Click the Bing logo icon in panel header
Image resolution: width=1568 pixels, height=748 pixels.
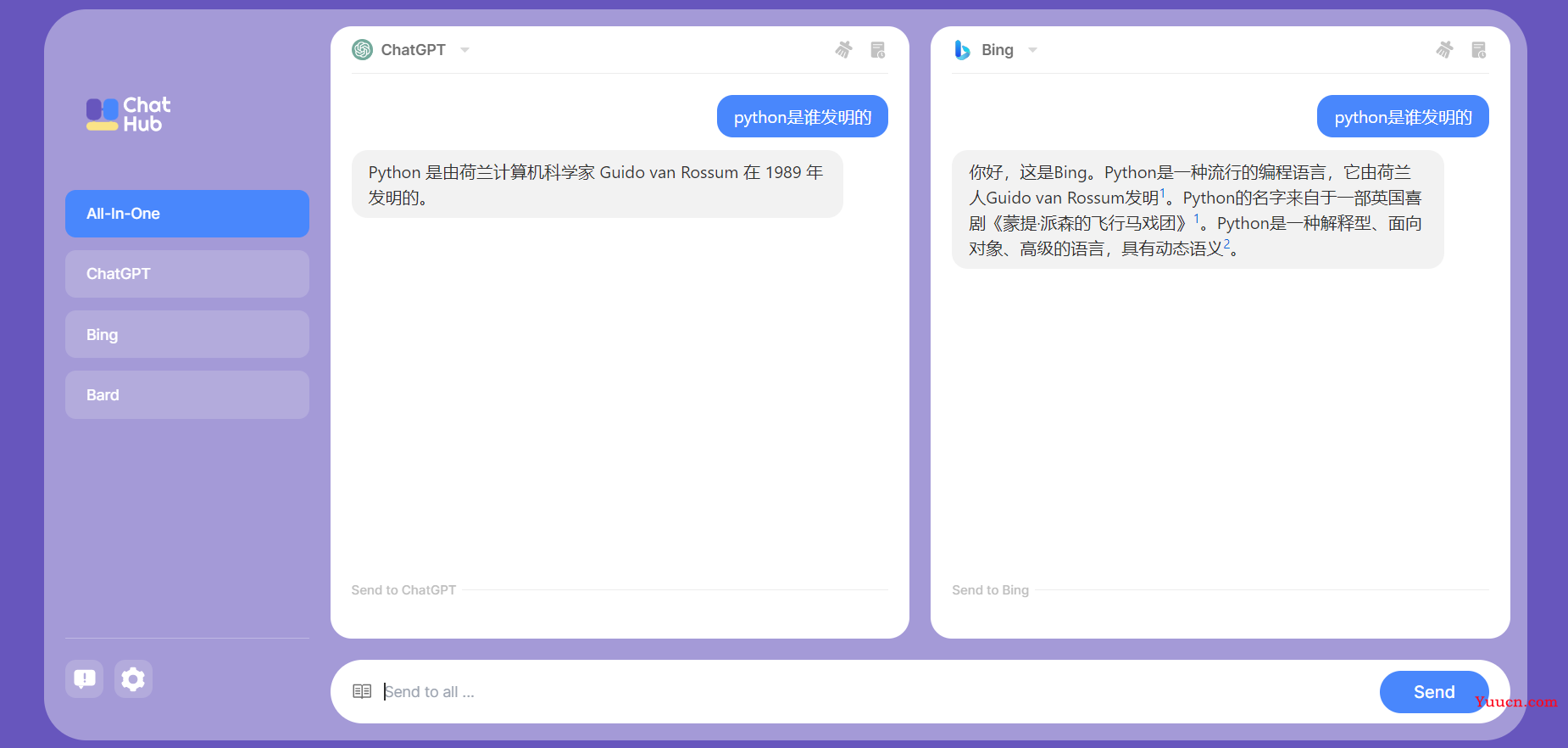point(962,50)
